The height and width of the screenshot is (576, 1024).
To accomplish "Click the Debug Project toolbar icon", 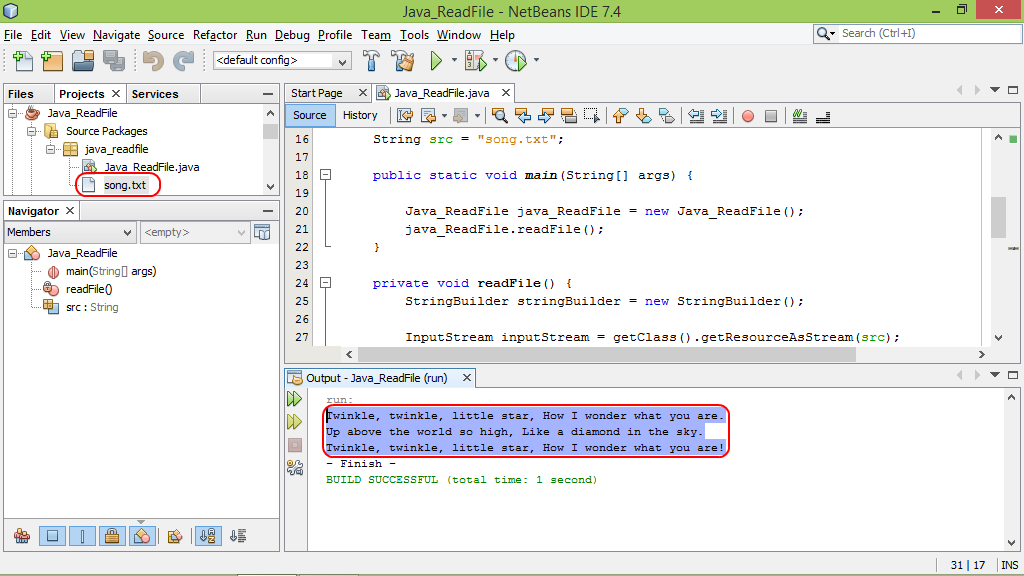I will click(475, 61).
